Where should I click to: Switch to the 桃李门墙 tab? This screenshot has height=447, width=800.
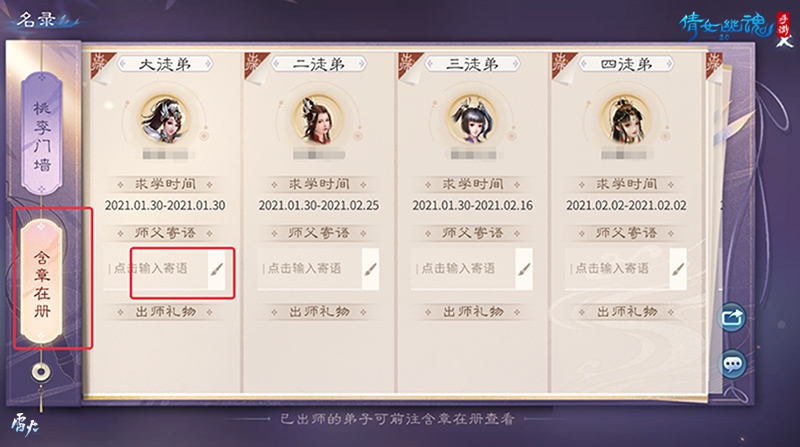42,134
